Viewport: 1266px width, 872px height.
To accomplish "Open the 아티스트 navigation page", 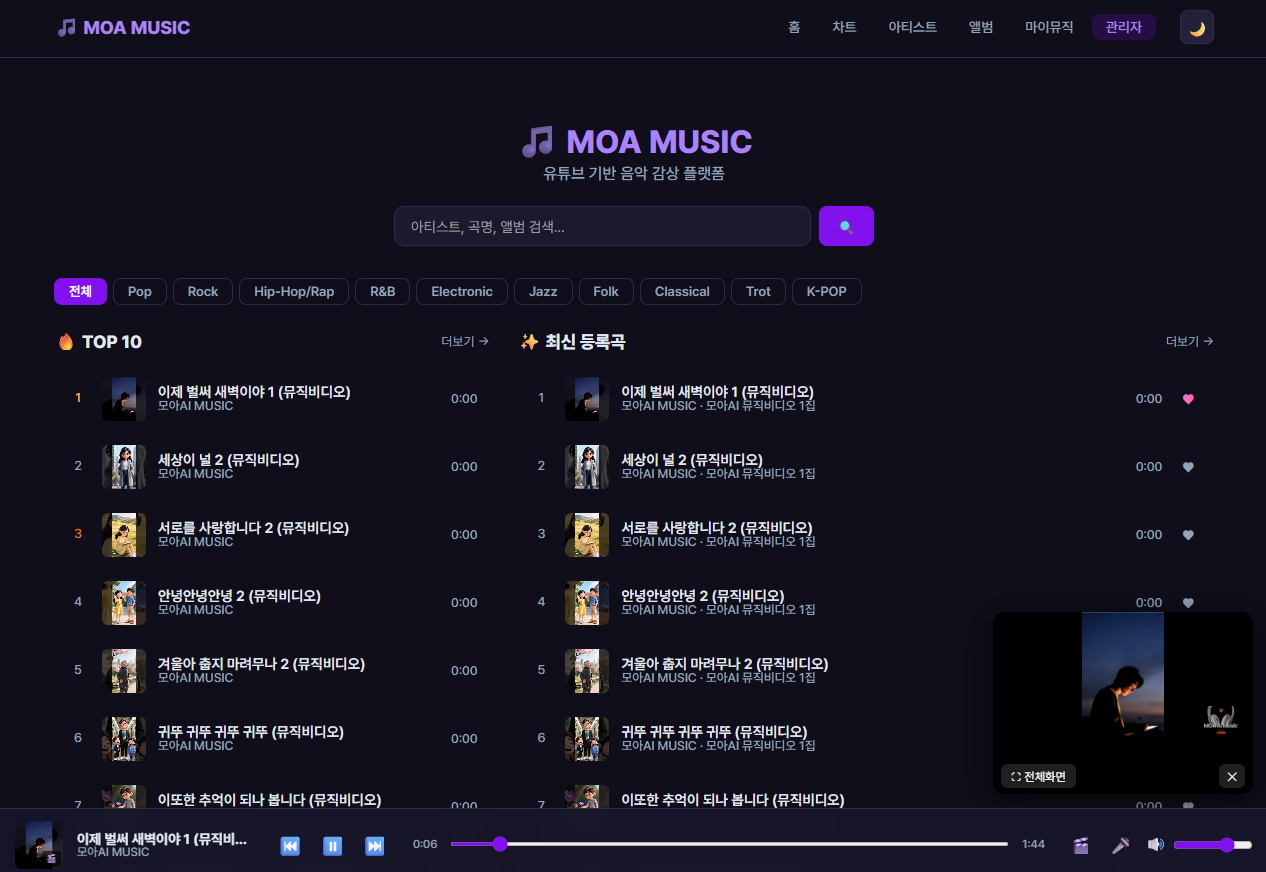I will (x=912, y=28).
